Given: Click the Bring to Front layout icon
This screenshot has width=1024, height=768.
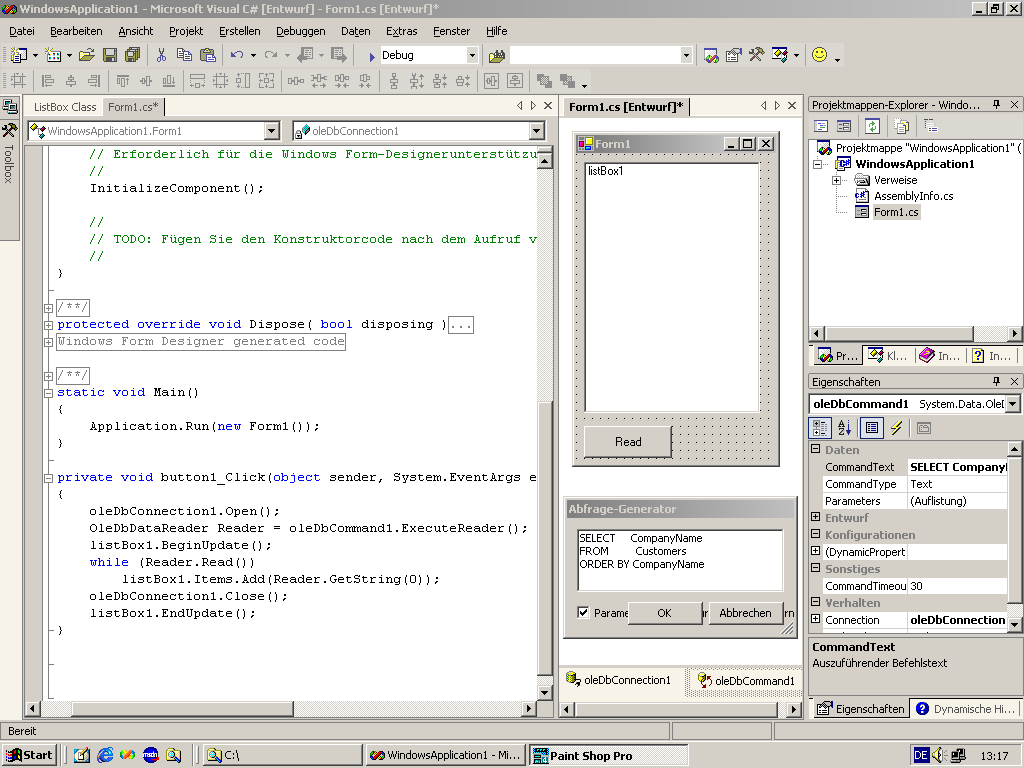Looking at the screenshot, I should (x=543, y=81).
